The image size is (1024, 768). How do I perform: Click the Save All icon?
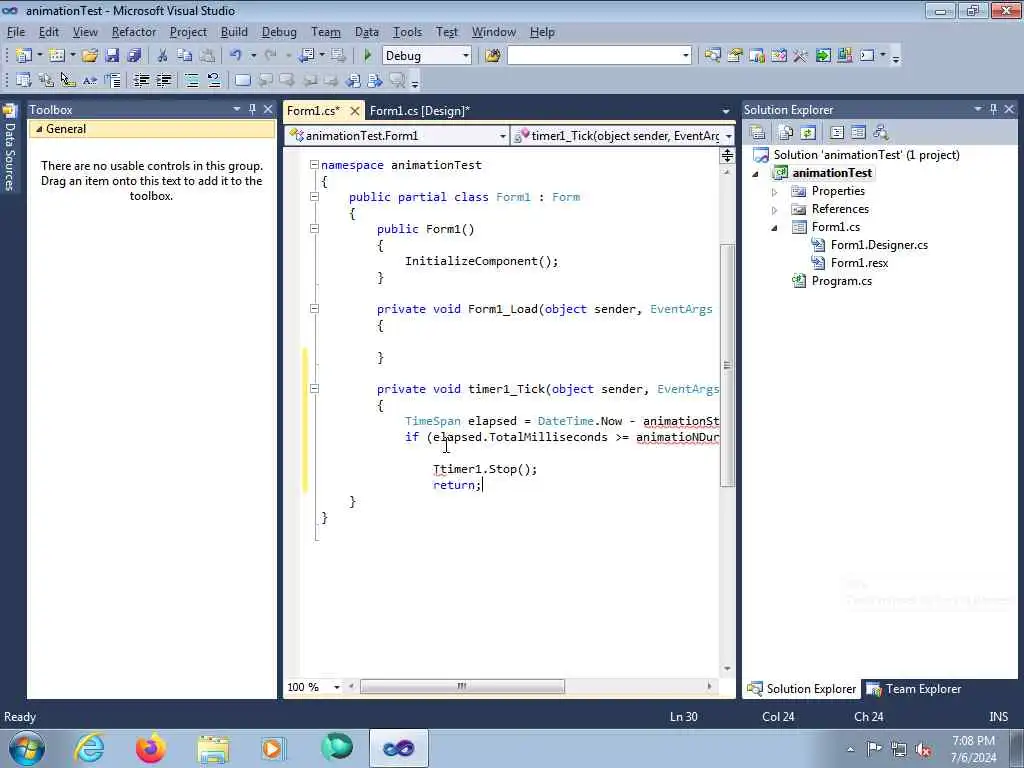[x=134, y=56]
